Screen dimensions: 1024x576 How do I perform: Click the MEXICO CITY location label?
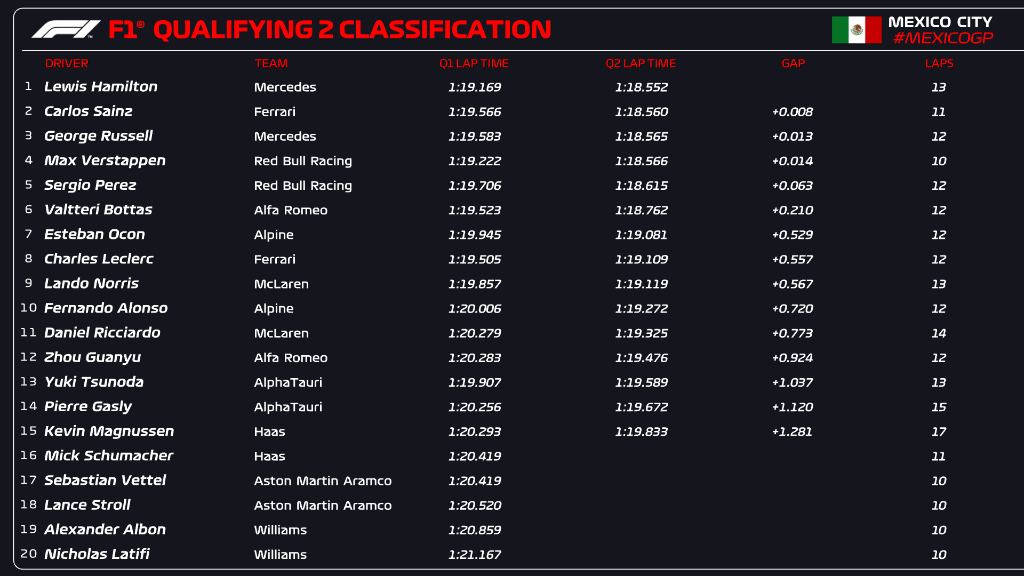pos(940,21)
